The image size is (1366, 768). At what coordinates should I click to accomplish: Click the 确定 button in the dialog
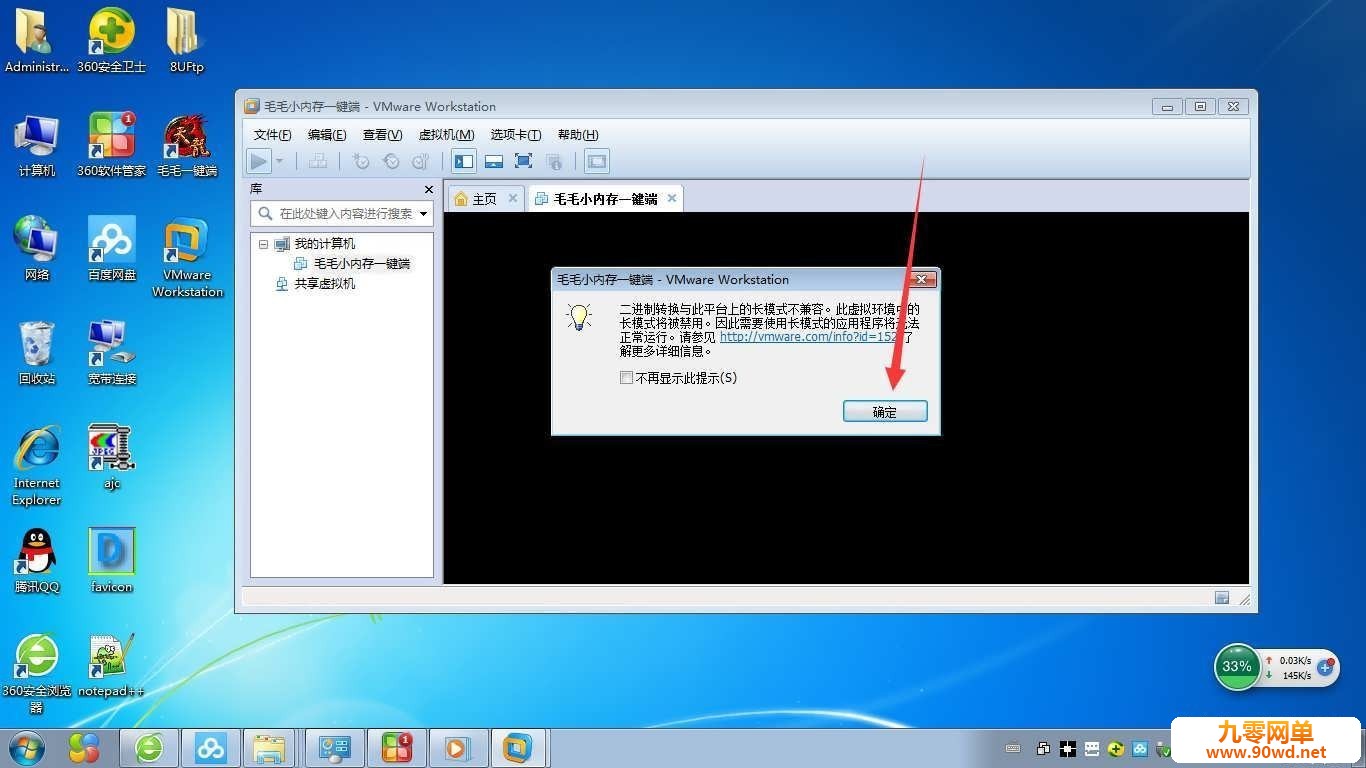coord(885,412)
